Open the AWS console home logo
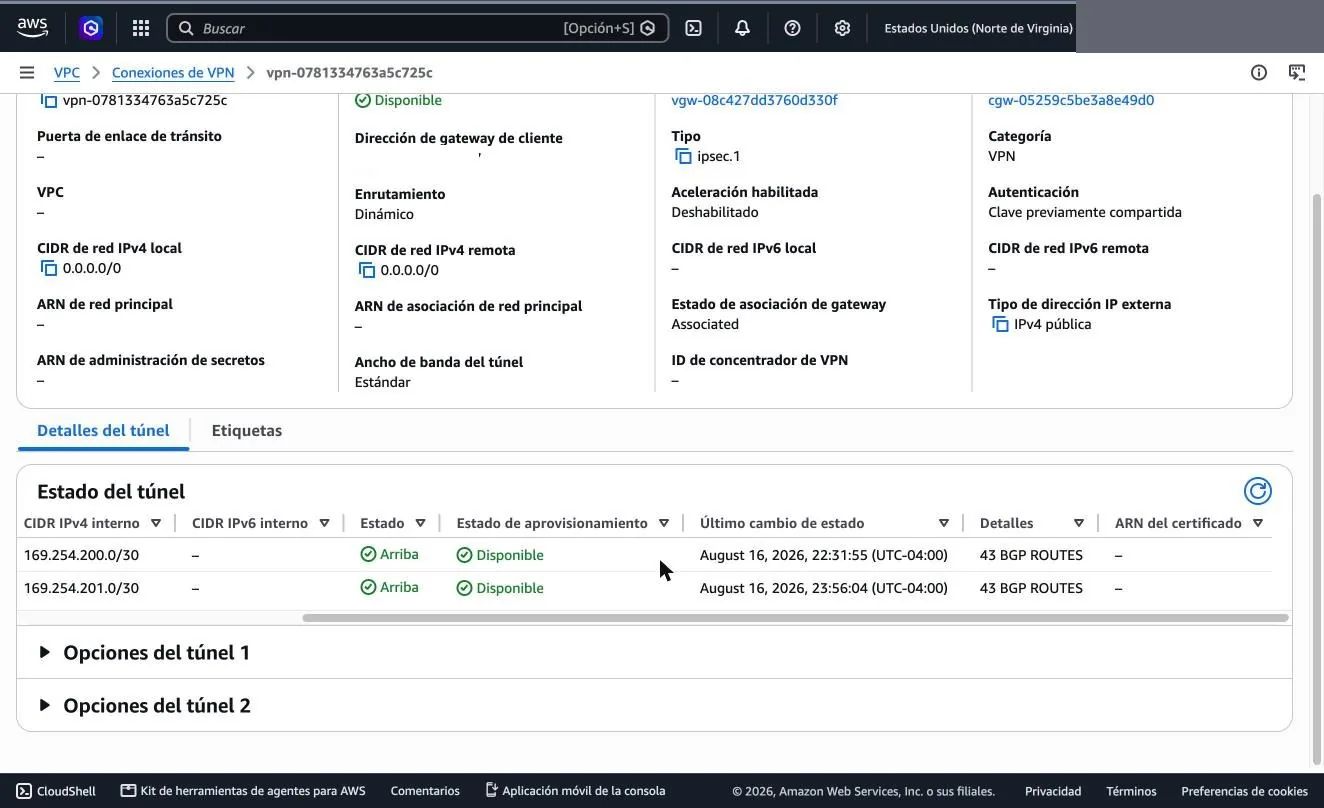Viewport: 1324px width, 808px height. pyautogui.click(x=32, y=28)
